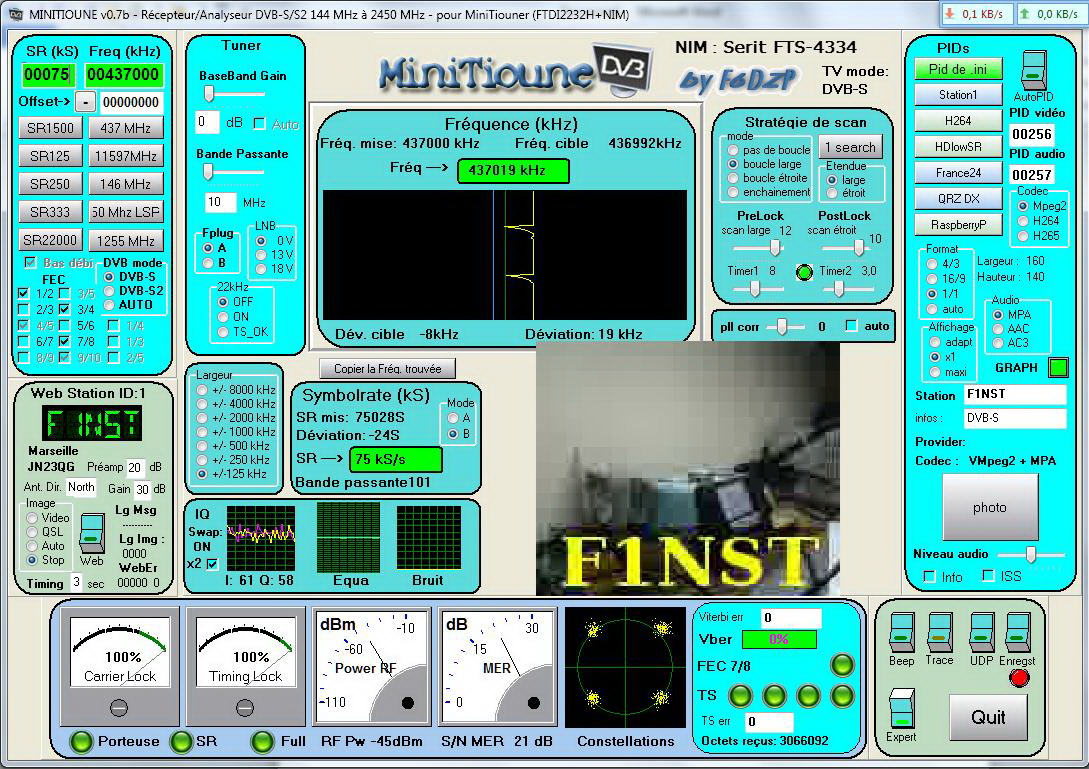Click the Freq (kHz) input field 00437000
The image size is (1089, 769).
[x=124, y=74]
